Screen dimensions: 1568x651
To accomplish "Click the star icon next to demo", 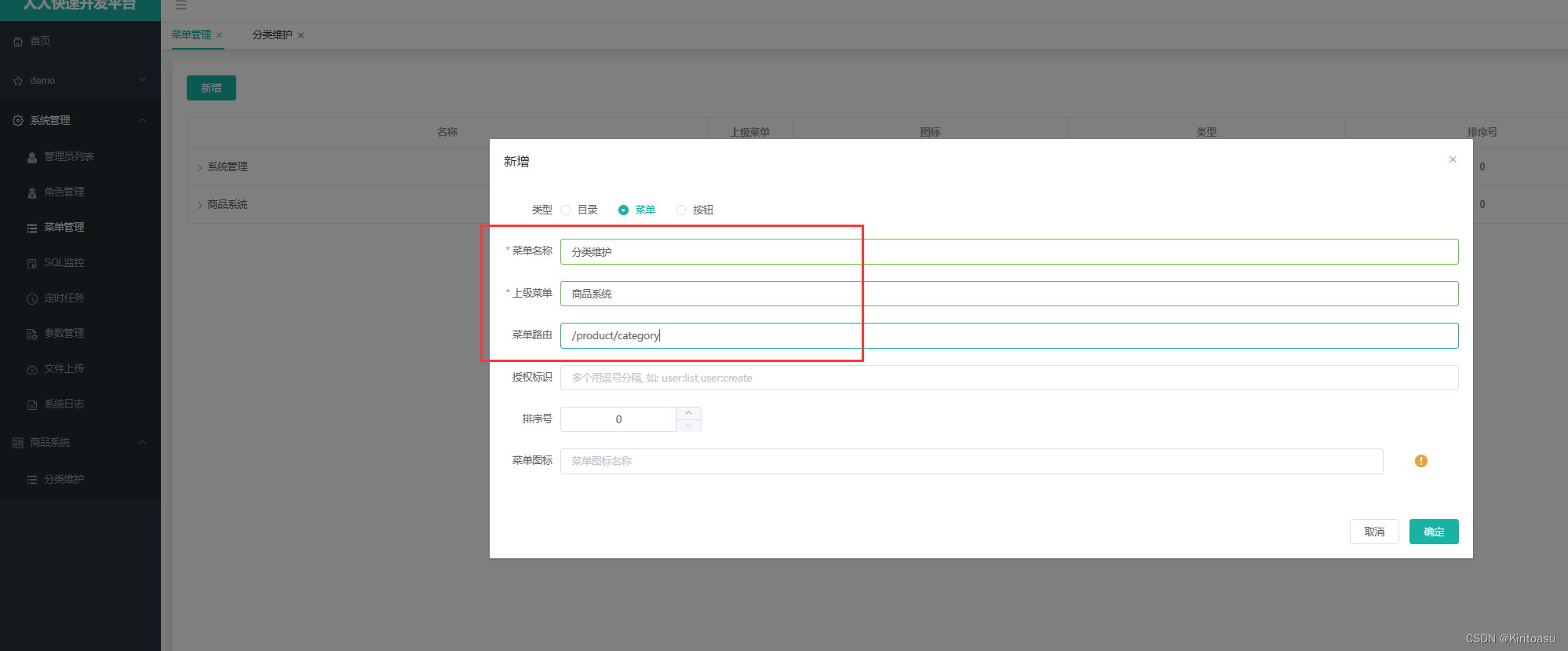I will (18, 81).
